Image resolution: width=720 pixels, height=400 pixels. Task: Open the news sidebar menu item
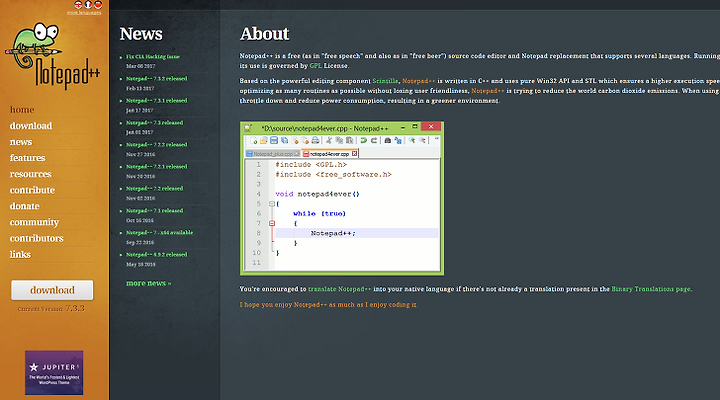pos(21,142)
